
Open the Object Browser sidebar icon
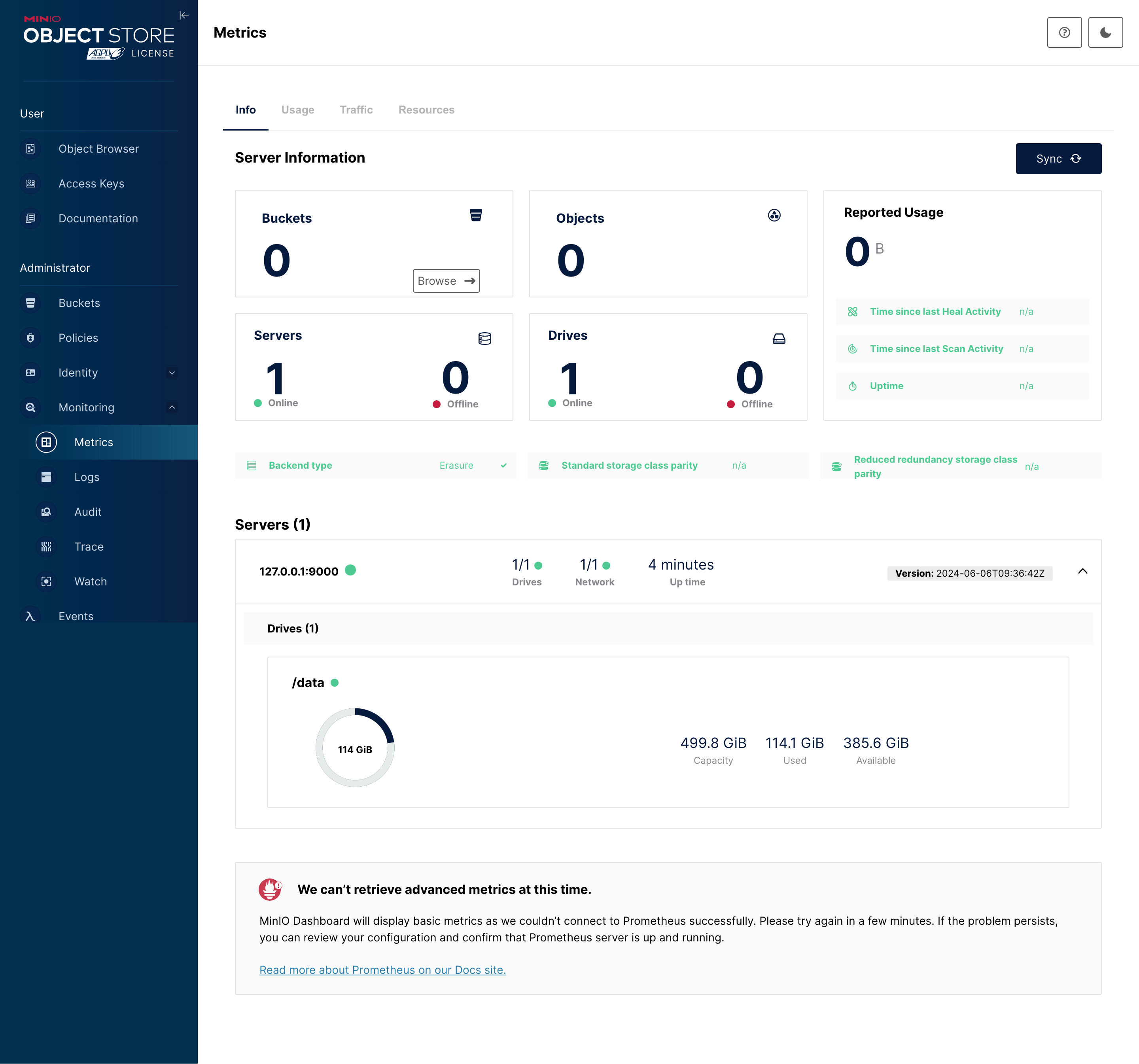pyautogui.click(x=30, y=149)
